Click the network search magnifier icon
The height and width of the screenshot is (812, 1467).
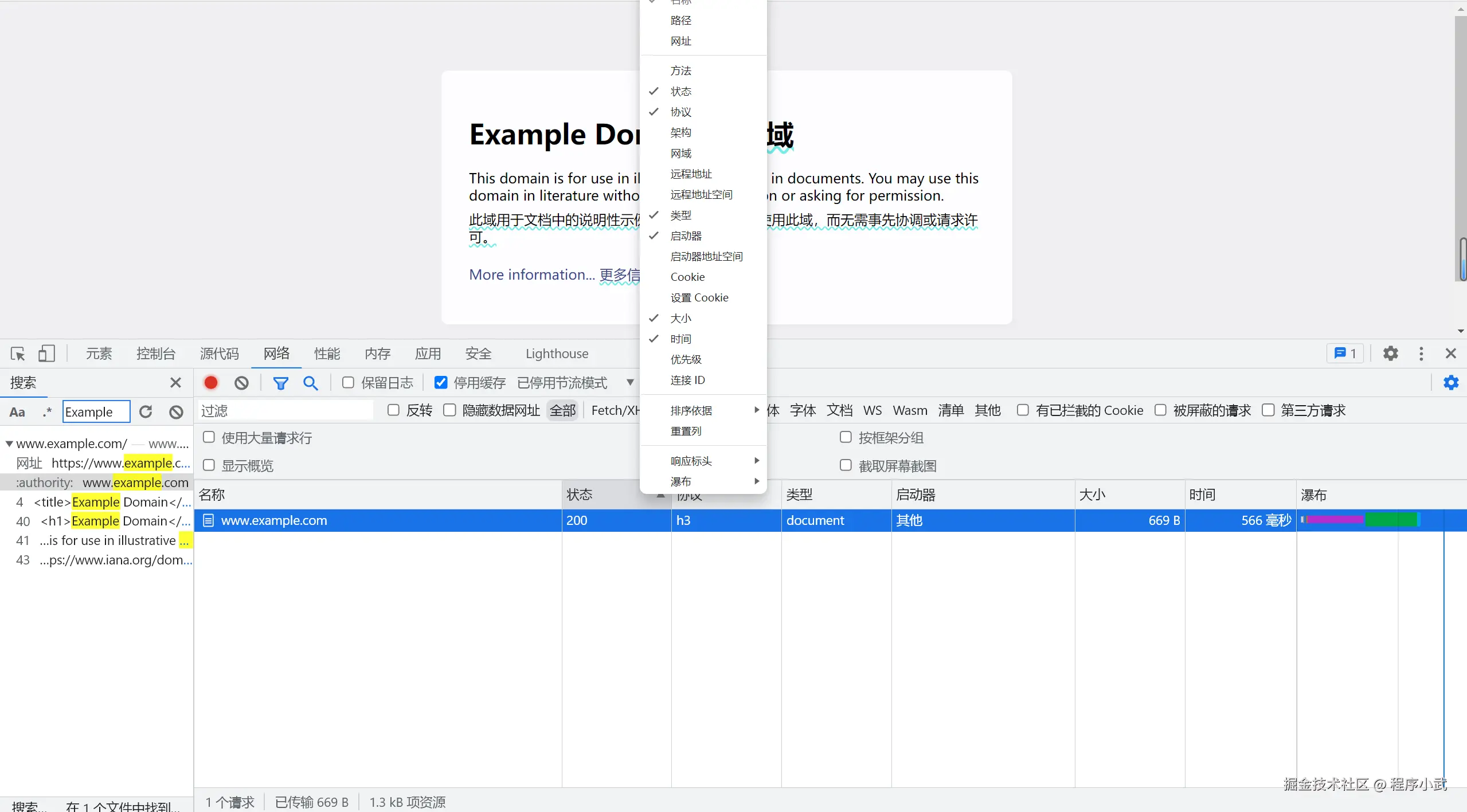310,383
